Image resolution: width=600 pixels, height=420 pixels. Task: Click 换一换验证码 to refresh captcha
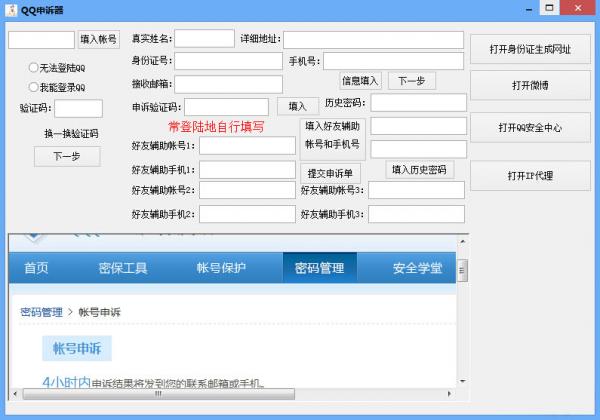71,133
